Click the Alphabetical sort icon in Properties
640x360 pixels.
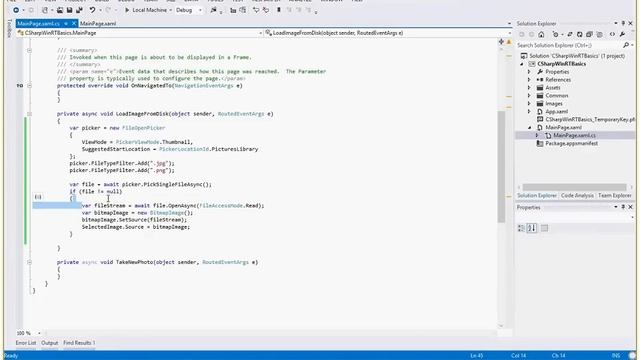[531, 228]
